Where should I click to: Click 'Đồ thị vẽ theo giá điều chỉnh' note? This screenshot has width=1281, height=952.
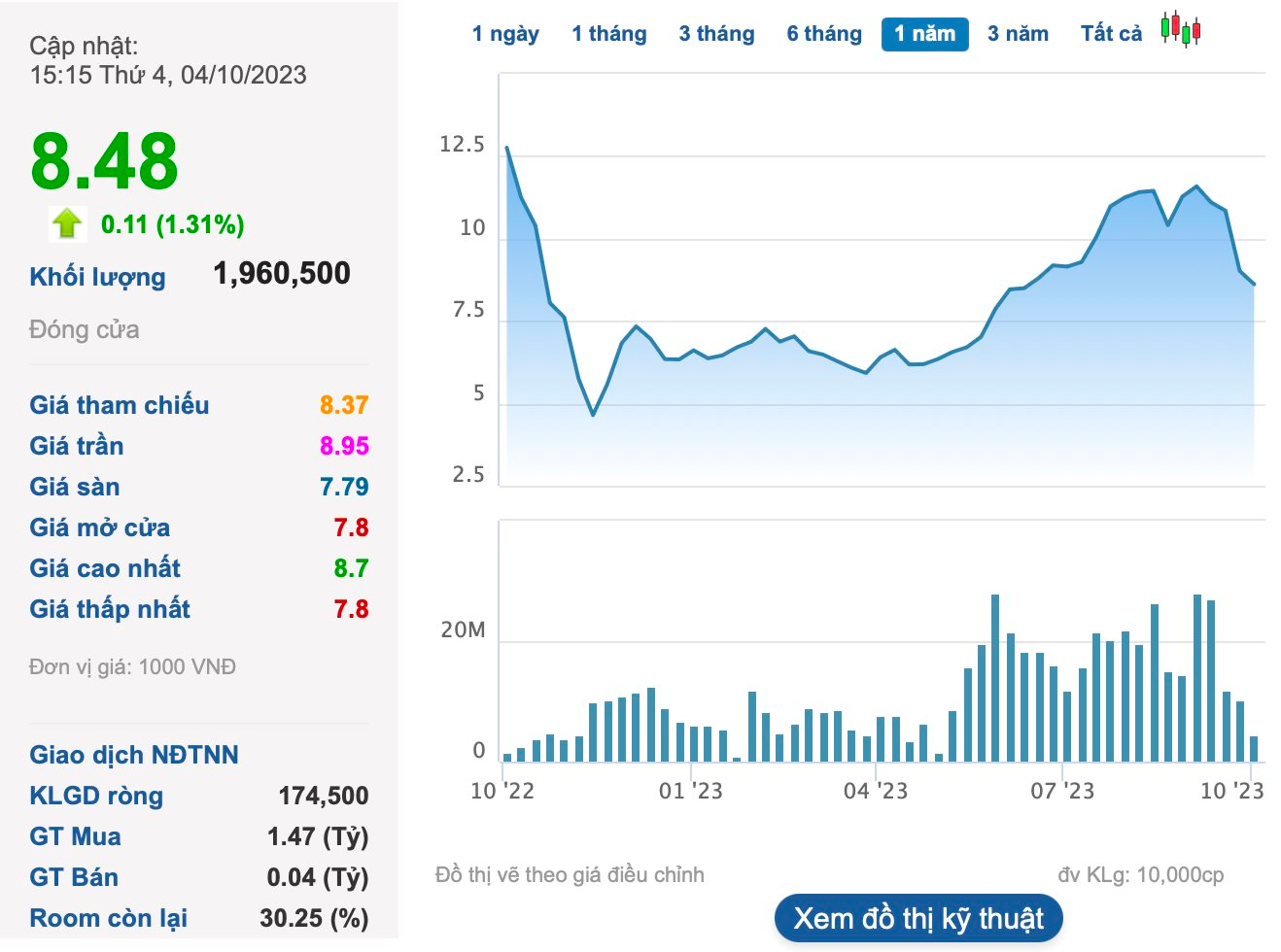570,875
